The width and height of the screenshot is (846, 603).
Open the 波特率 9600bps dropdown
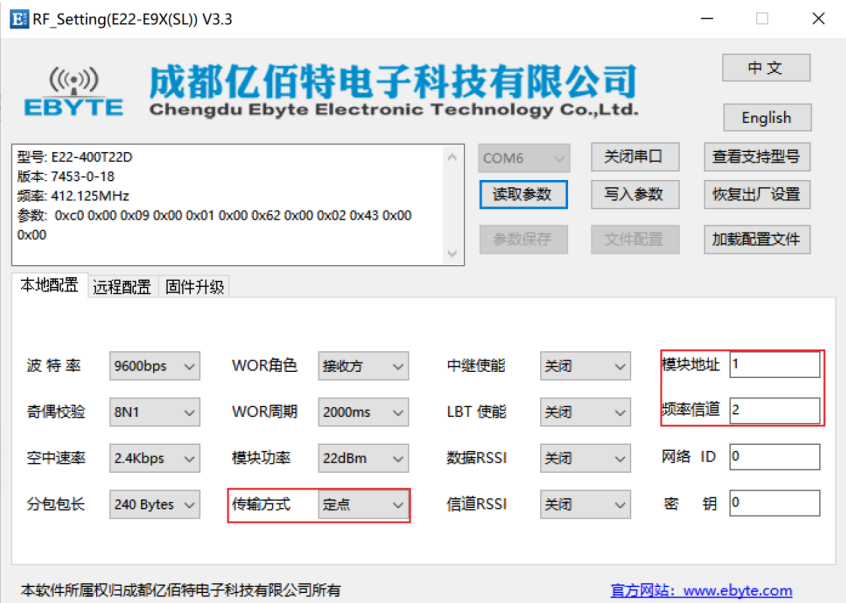[154, 366]
